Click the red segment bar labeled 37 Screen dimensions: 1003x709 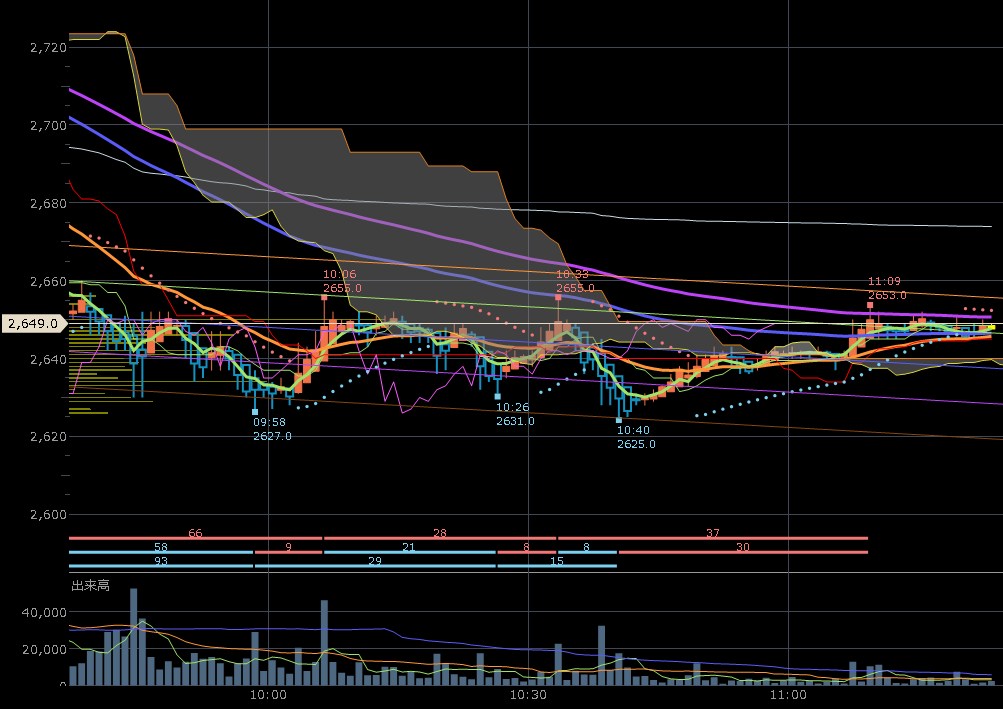(x=712, y=538)
